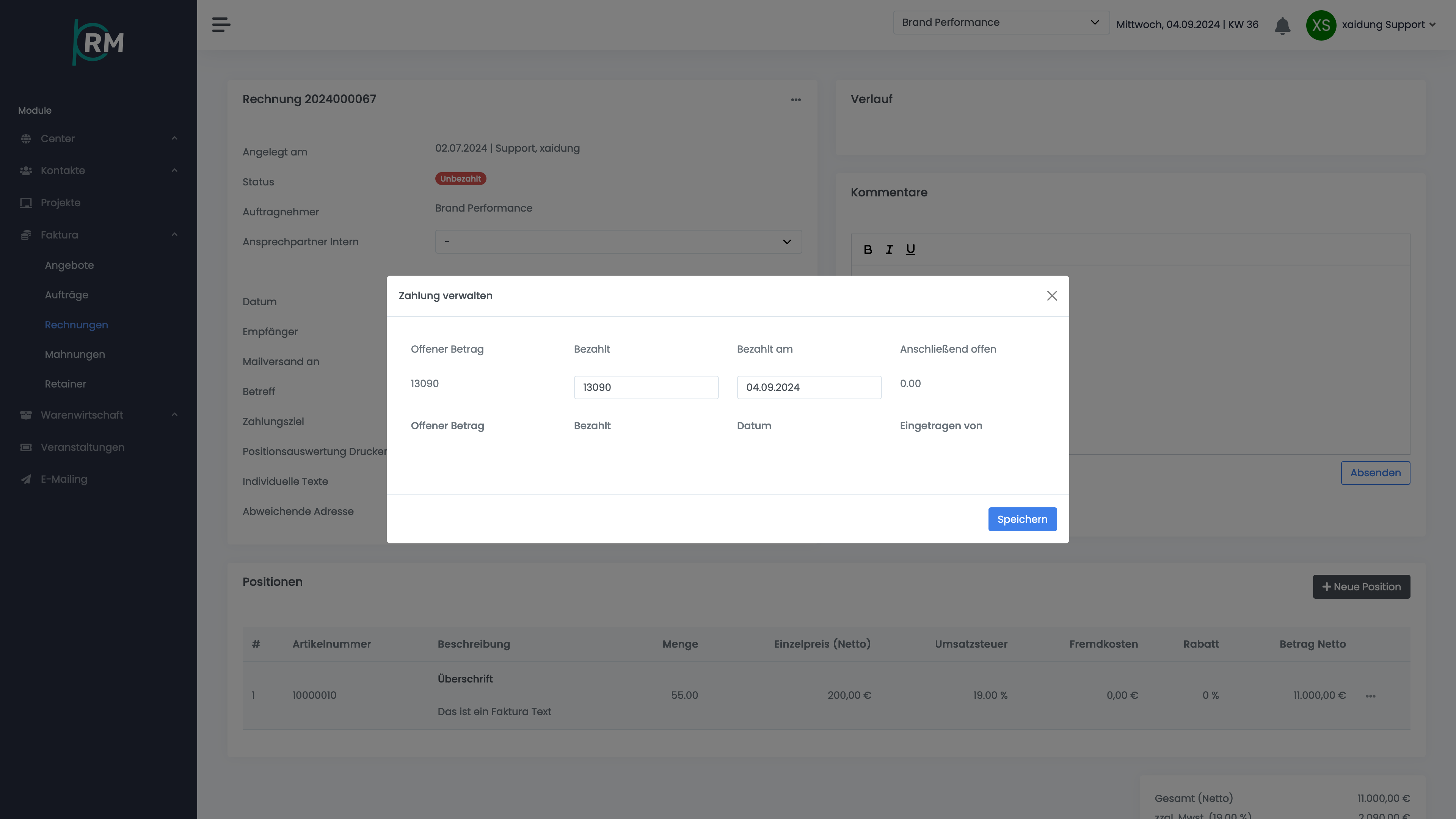This screenshot has height=819, width=1456.
Task: Toggle underline in the comment editor
Action: tap(910, 250)
